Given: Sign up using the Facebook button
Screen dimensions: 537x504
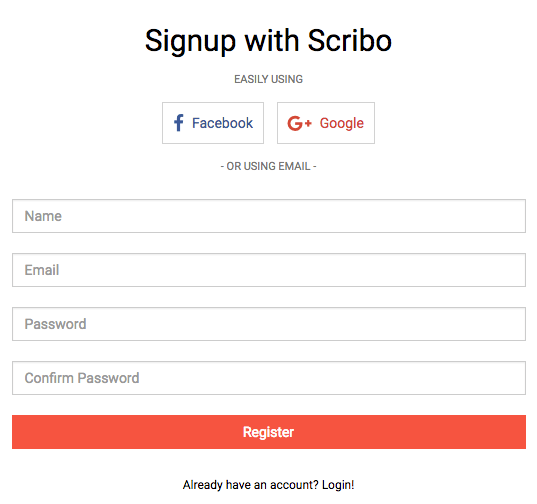Looking at the screenshot, I should click(213, 123).
